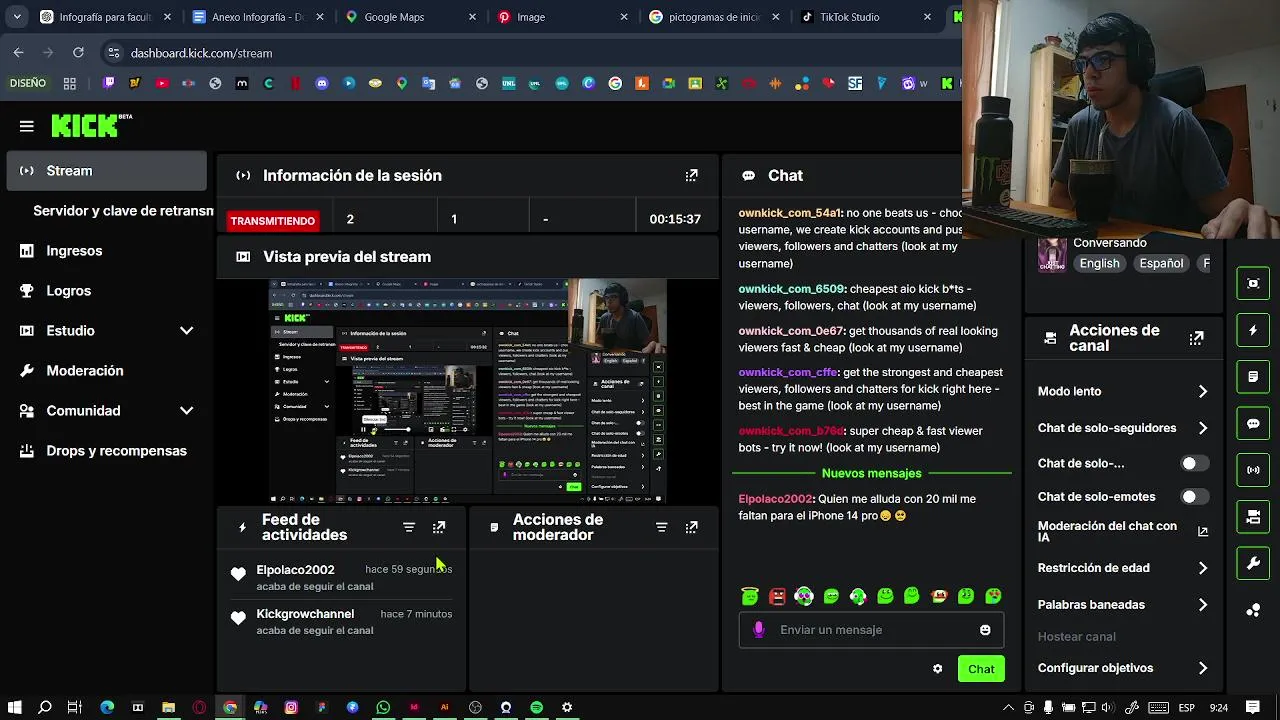Screen dimensions: 1280x720
Task: Select the Español language tag
Action: (1161, 263)
